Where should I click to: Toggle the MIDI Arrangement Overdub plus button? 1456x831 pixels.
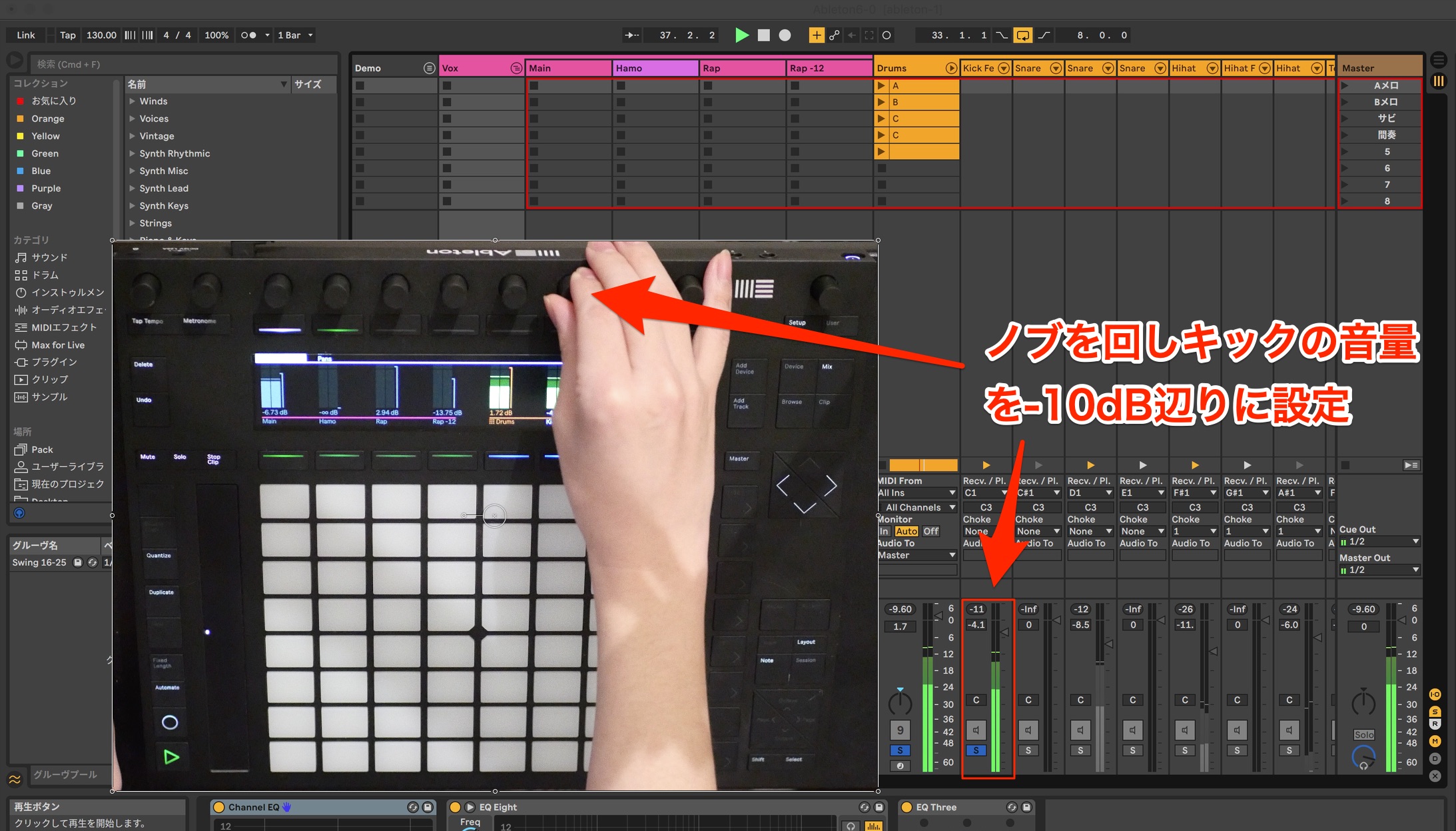point(816,35)
